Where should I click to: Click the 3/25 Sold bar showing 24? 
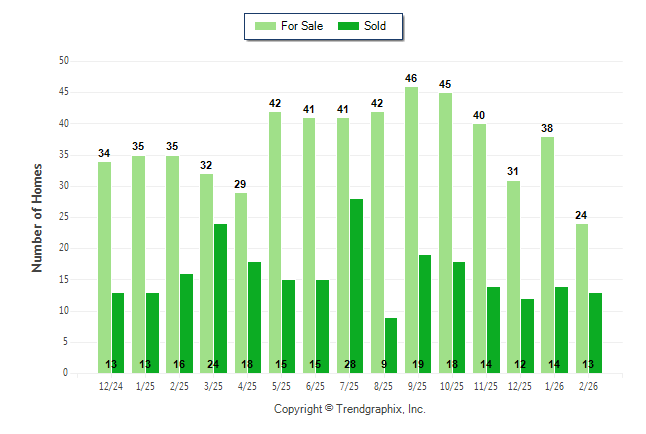click(220, 298)
